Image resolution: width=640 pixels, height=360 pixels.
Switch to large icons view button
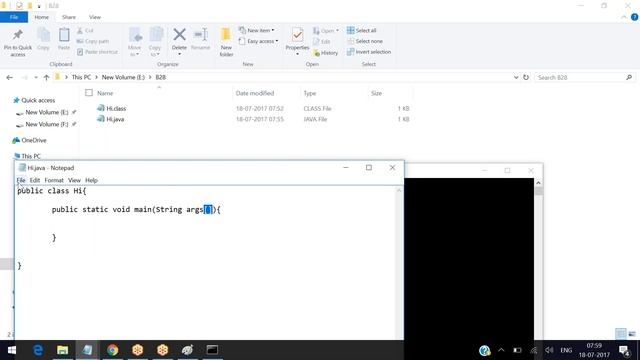click(x=632, y=333)
